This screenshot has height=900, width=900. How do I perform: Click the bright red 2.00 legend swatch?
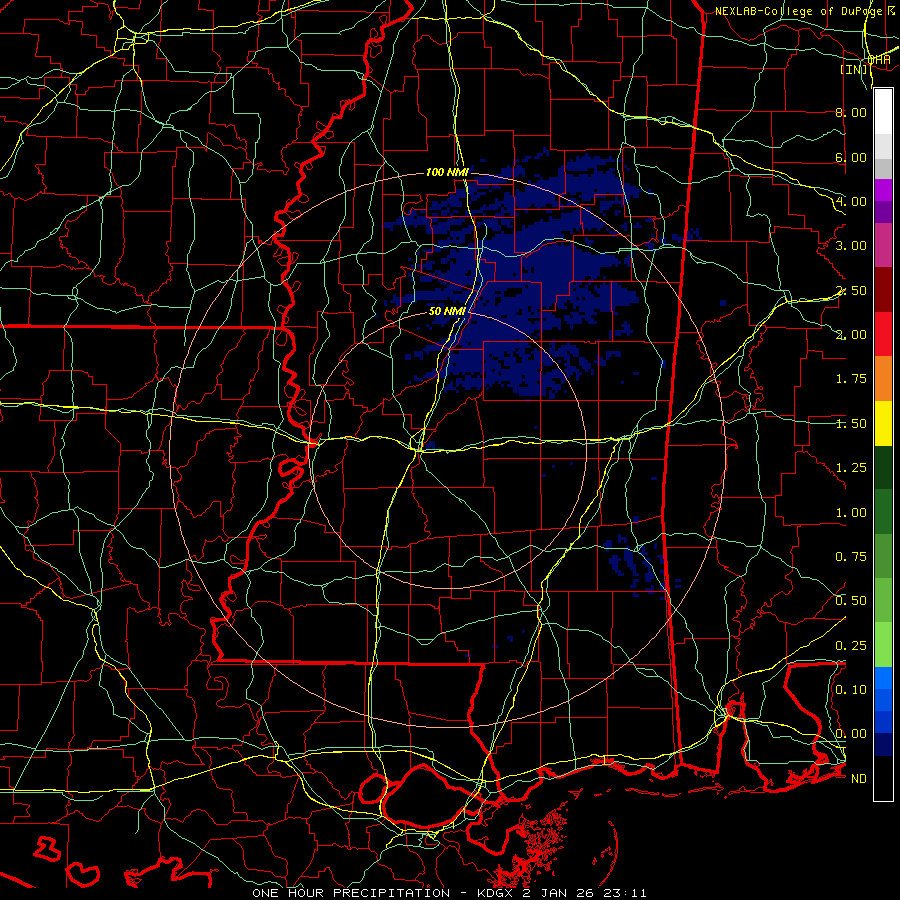(x=883, y=334)
